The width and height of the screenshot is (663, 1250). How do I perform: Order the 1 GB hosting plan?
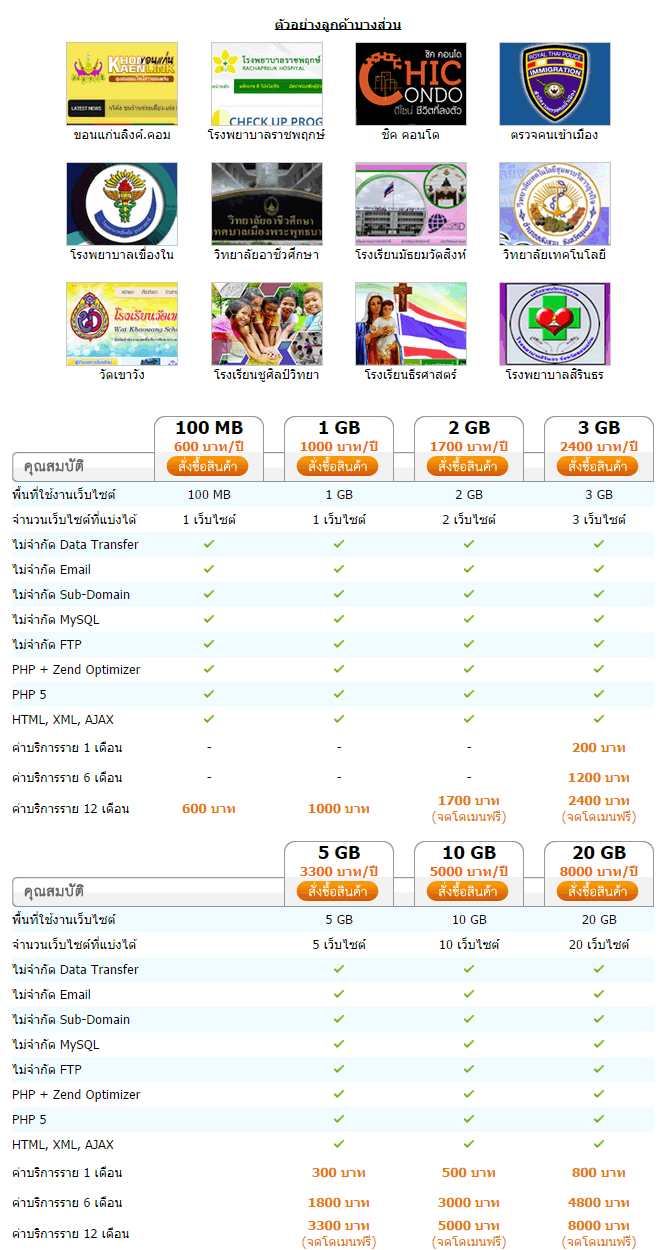337,466
